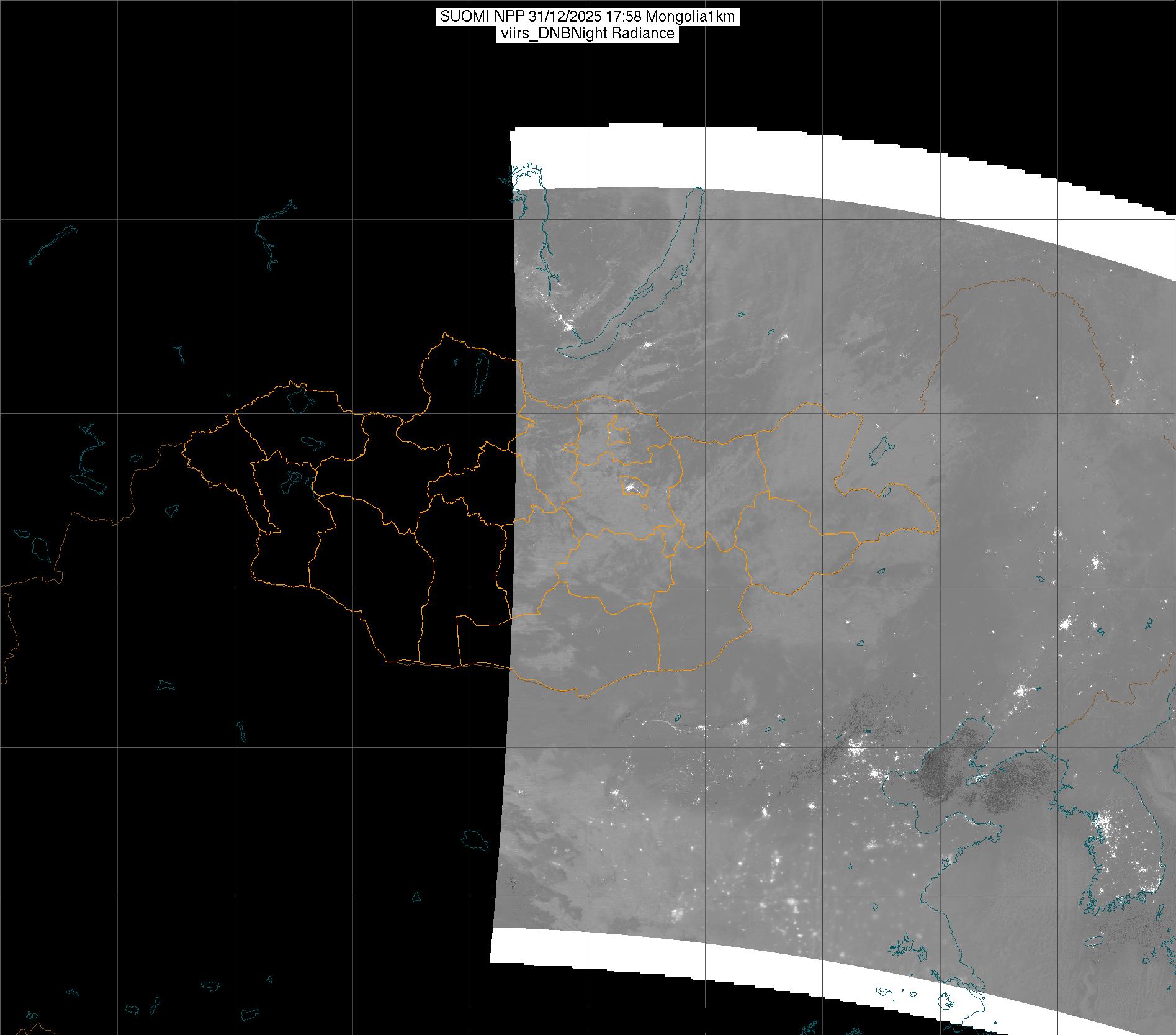Click the Buir Lake outline on border
1176x1035 pixels.
pyautogui.click(x=886, y=491)
